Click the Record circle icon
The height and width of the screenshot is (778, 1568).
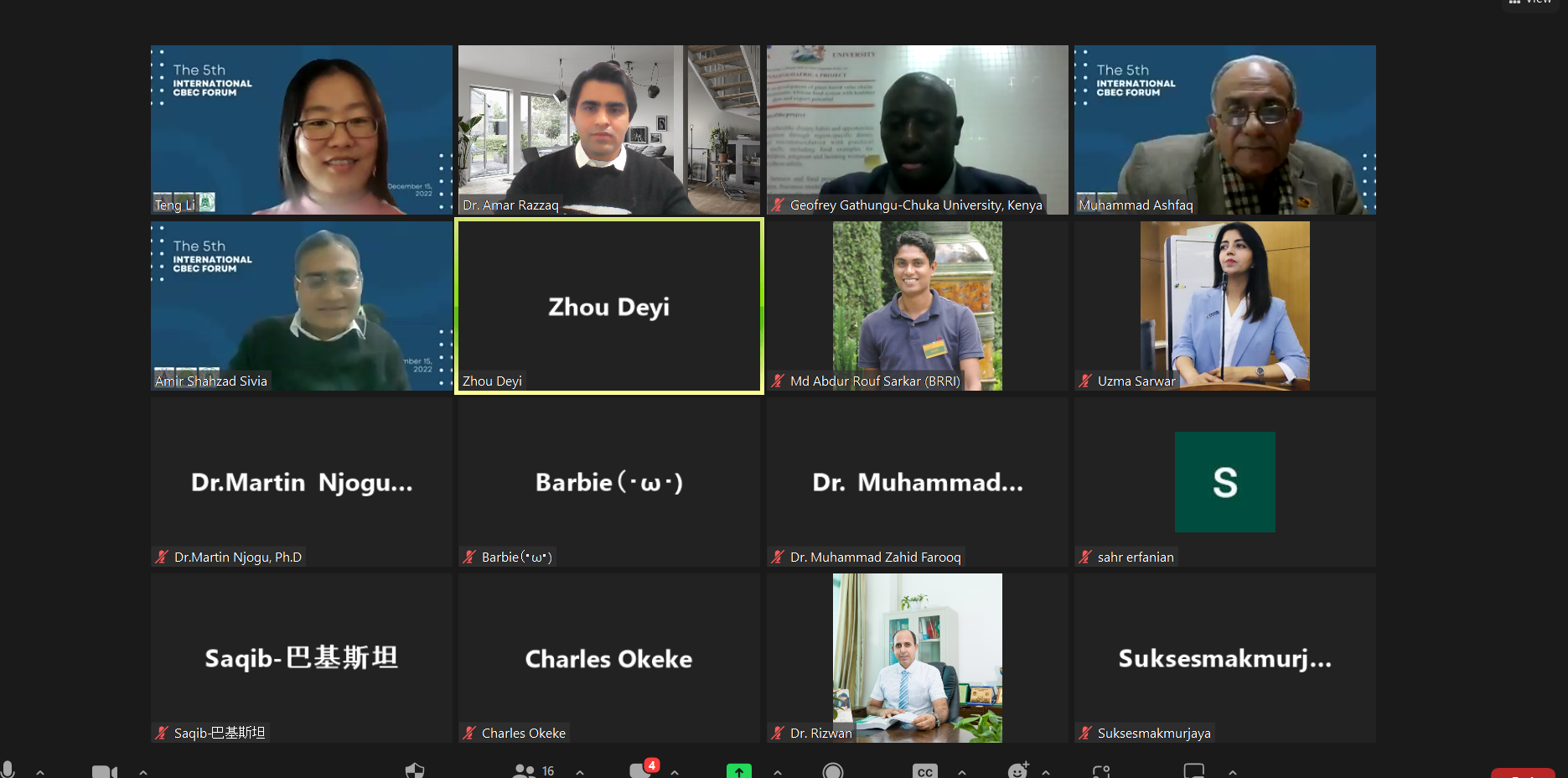click(832, 770)
